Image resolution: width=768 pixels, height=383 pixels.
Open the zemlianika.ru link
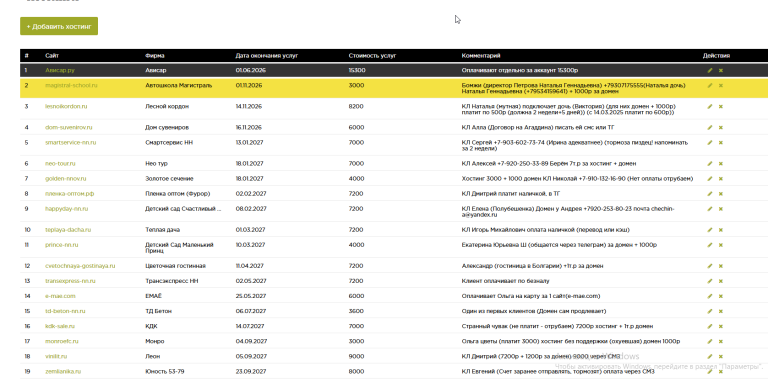[x=63, y=372]
